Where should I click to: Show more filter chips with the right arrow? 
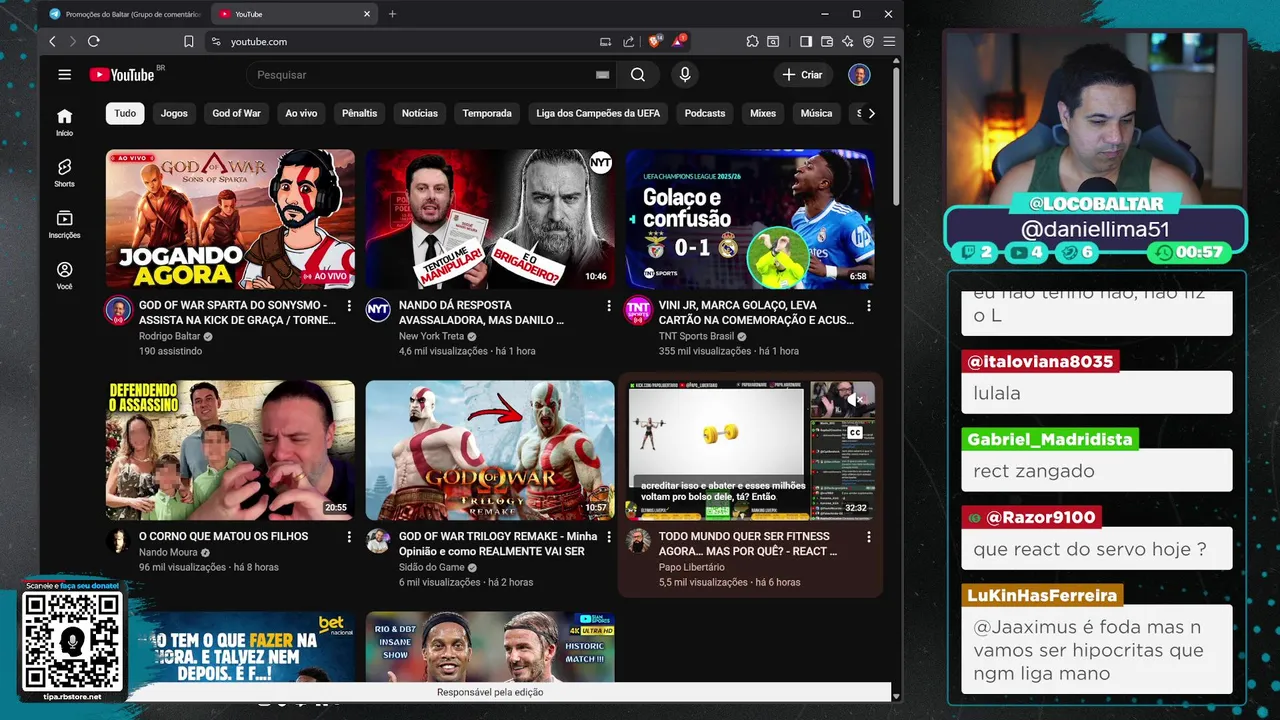871,114
